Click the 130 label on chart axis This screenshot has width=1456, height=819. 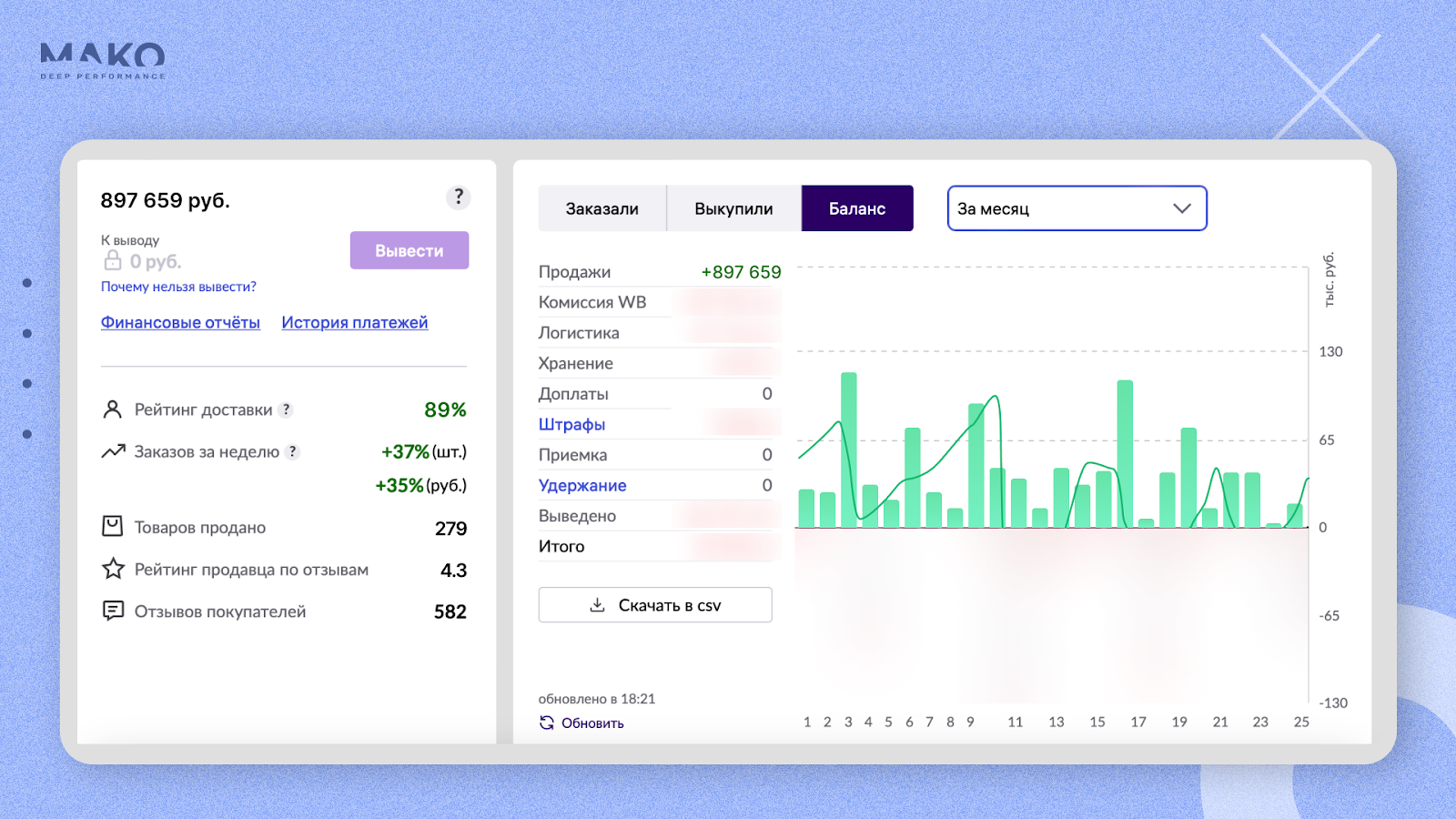[1330, 351]
